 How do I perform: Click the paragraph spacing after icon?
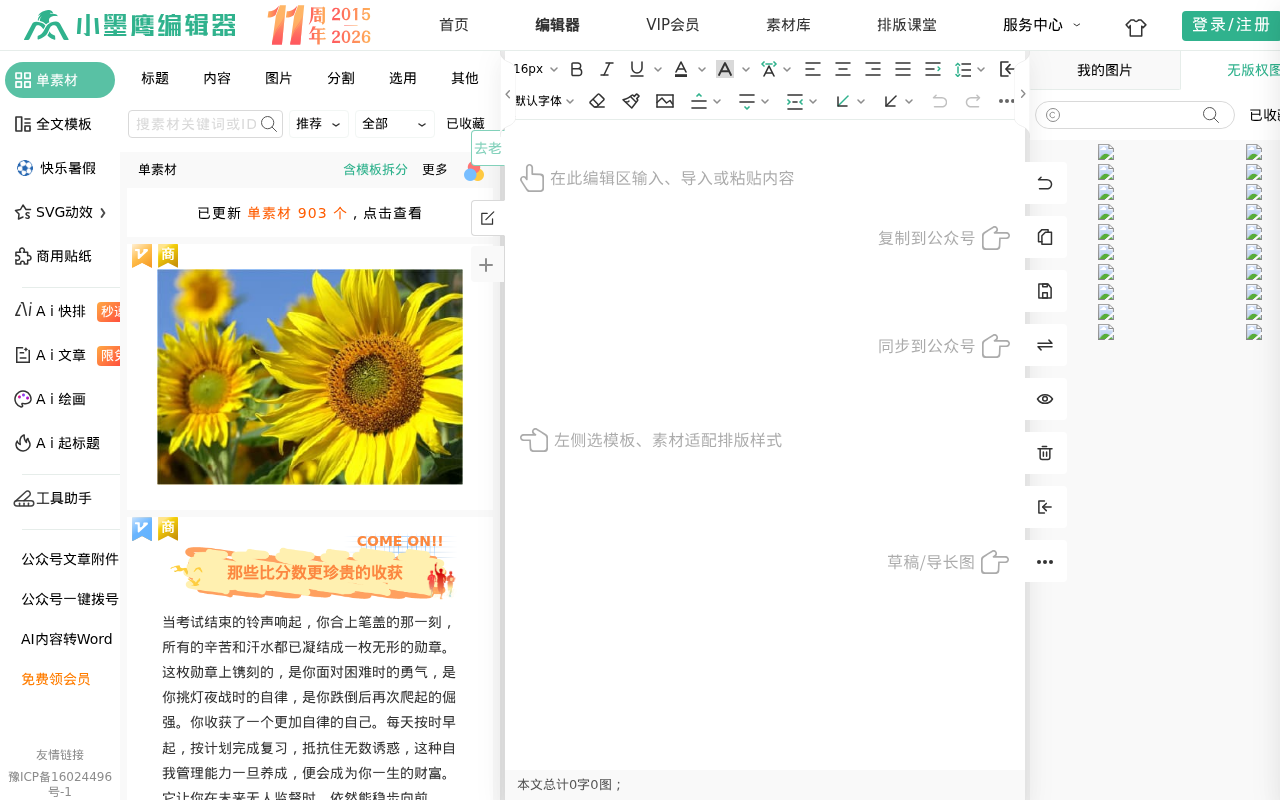[x=747, y=101]
